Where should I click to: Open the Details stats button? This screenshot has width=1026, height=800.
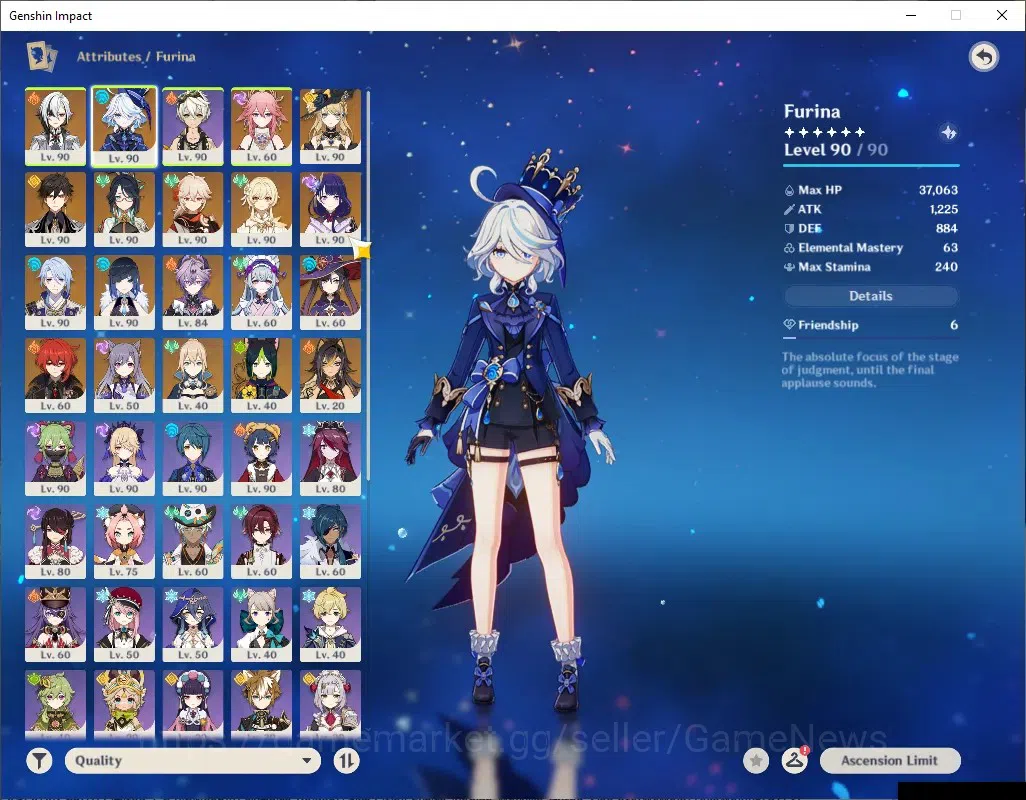[x=871, y=296]
